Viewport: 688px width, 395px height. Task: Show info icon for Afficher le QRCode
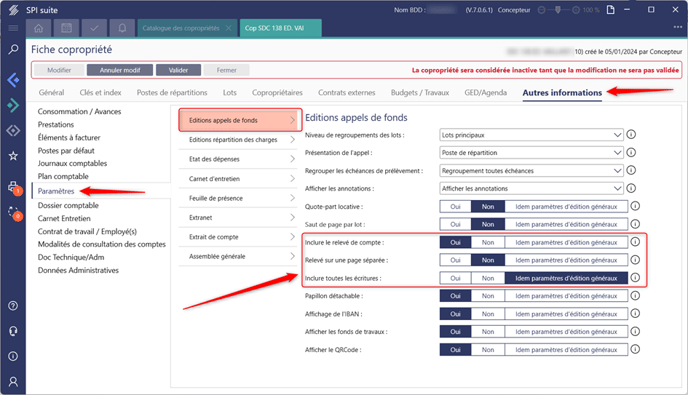click(635, 349)
